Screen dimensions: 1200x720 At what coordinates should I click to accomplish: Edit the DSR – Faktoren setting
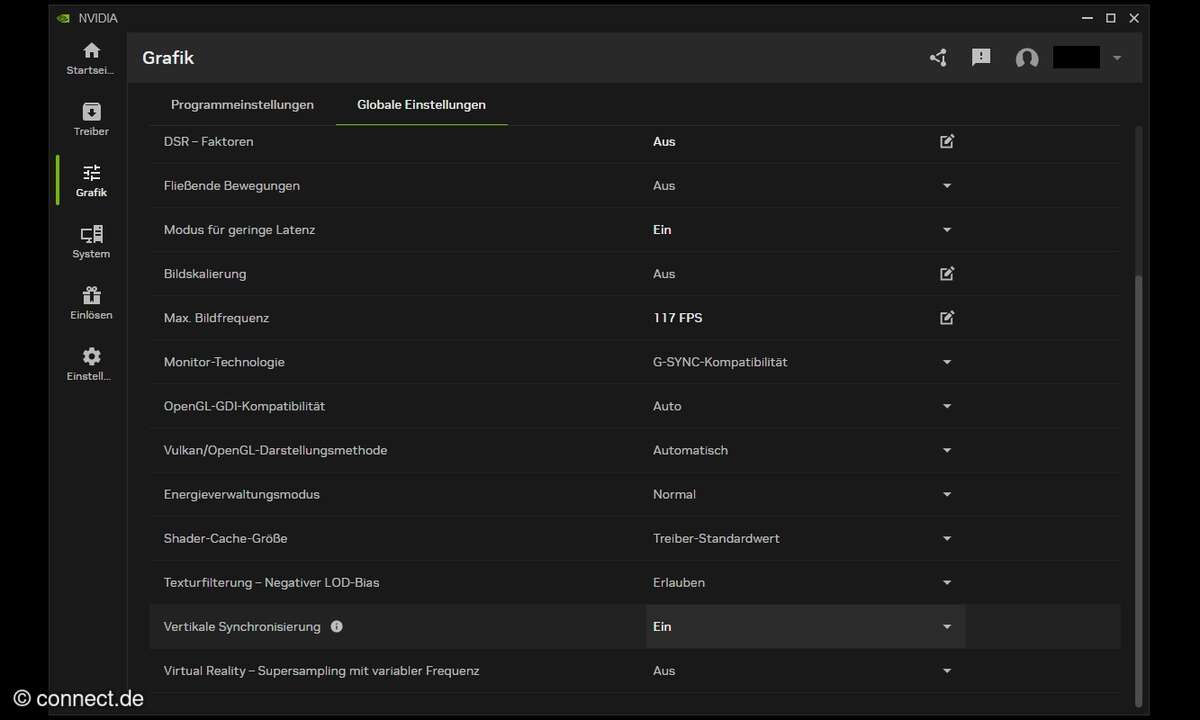947,141
